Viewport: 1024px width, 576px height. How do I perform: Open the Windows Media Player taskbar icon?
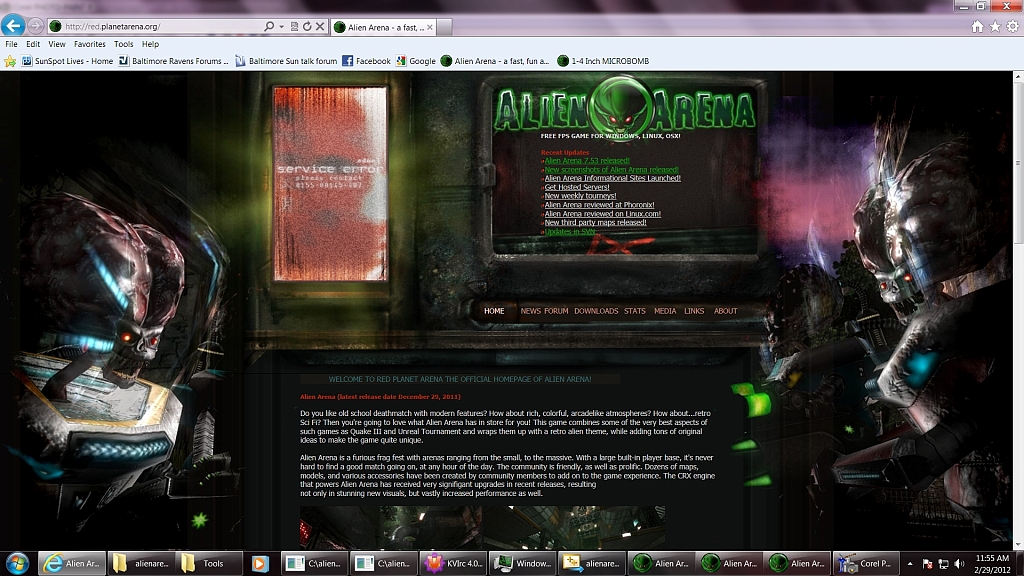click(260, 564)
